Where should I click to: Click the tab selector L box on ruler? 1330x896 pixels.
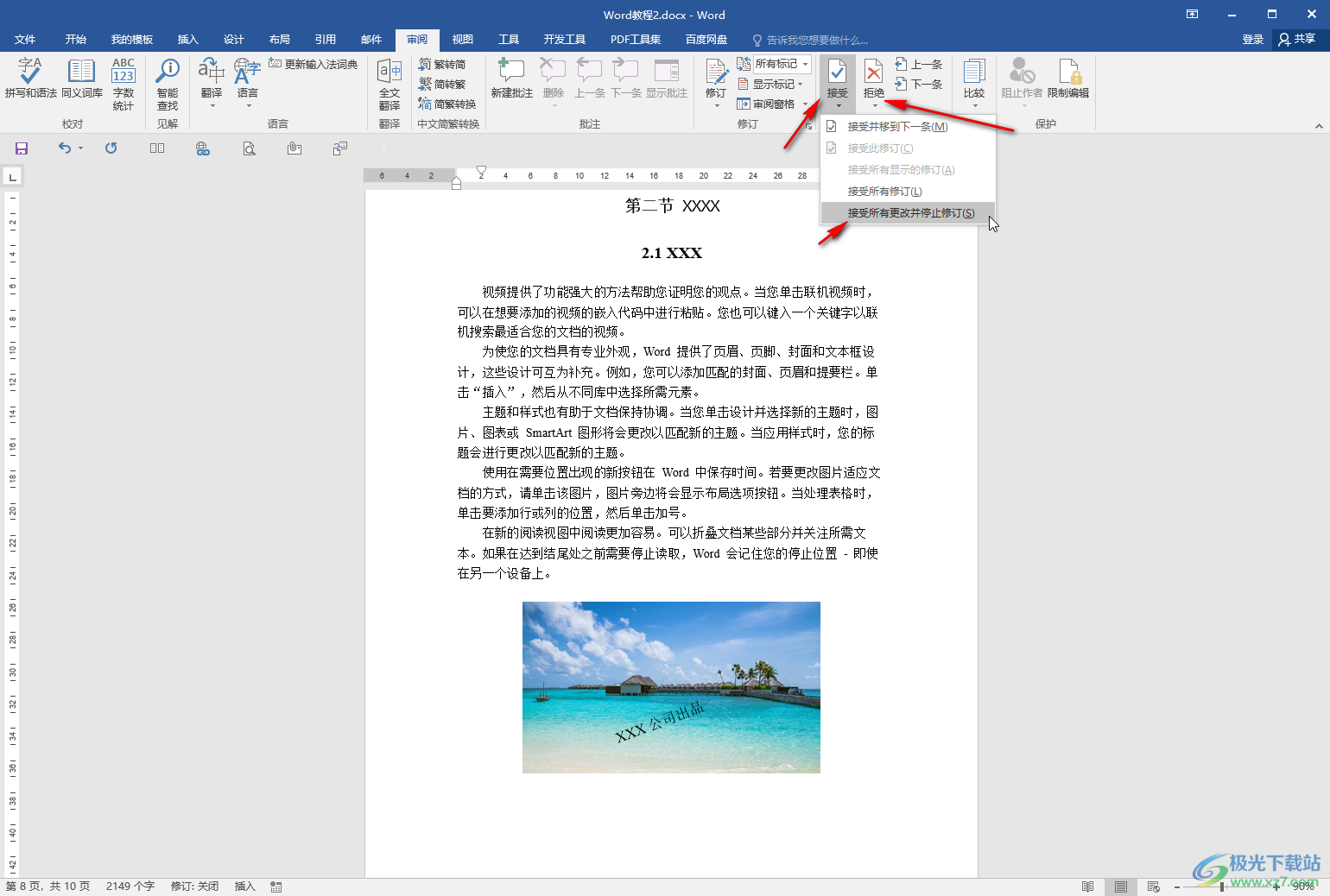pyautogui.click(x=12, y=177)
